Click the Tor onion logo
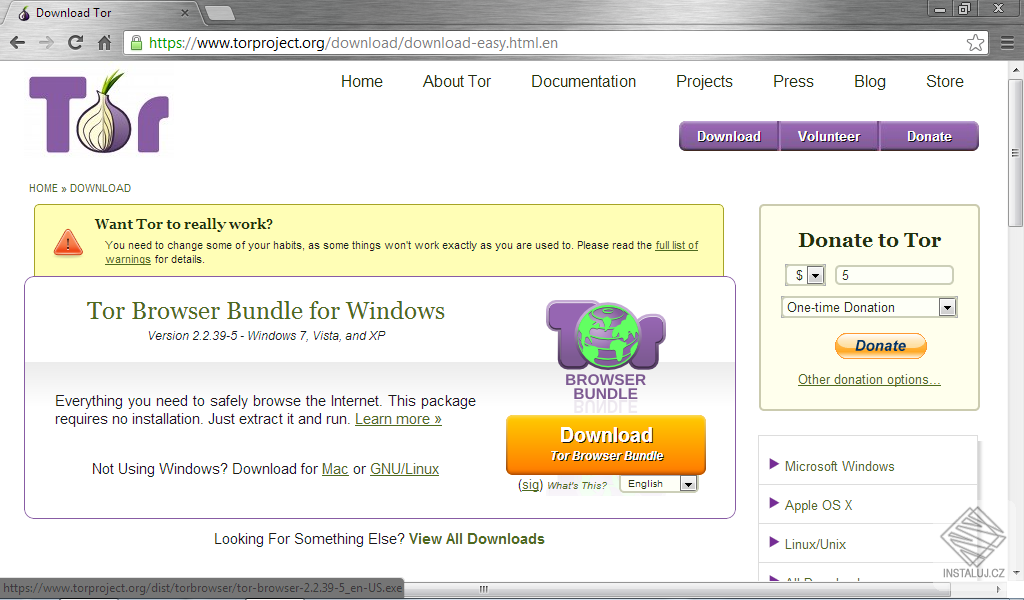Screen dimensions: 1024x600 99,111
